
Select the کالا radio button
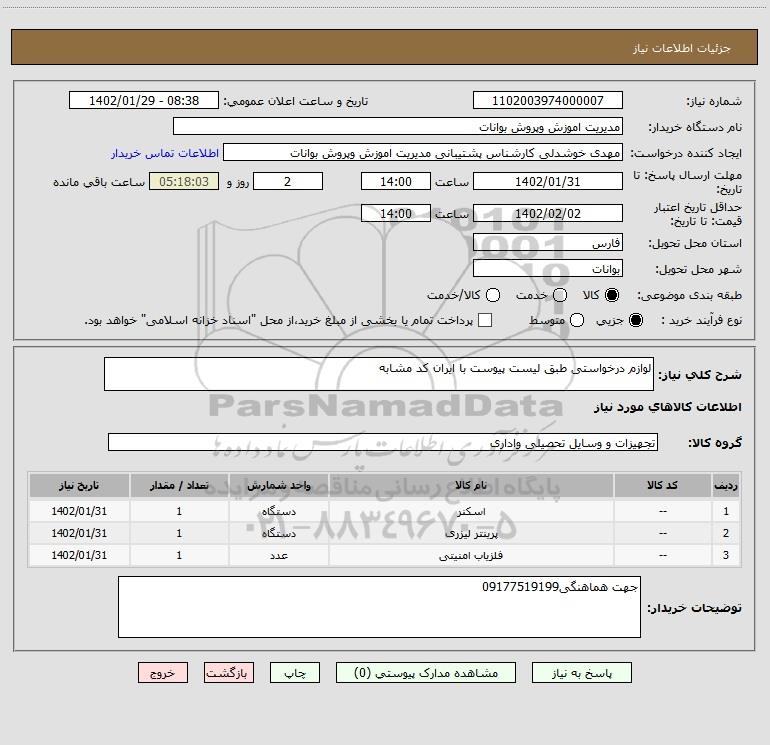coord(612,295)
